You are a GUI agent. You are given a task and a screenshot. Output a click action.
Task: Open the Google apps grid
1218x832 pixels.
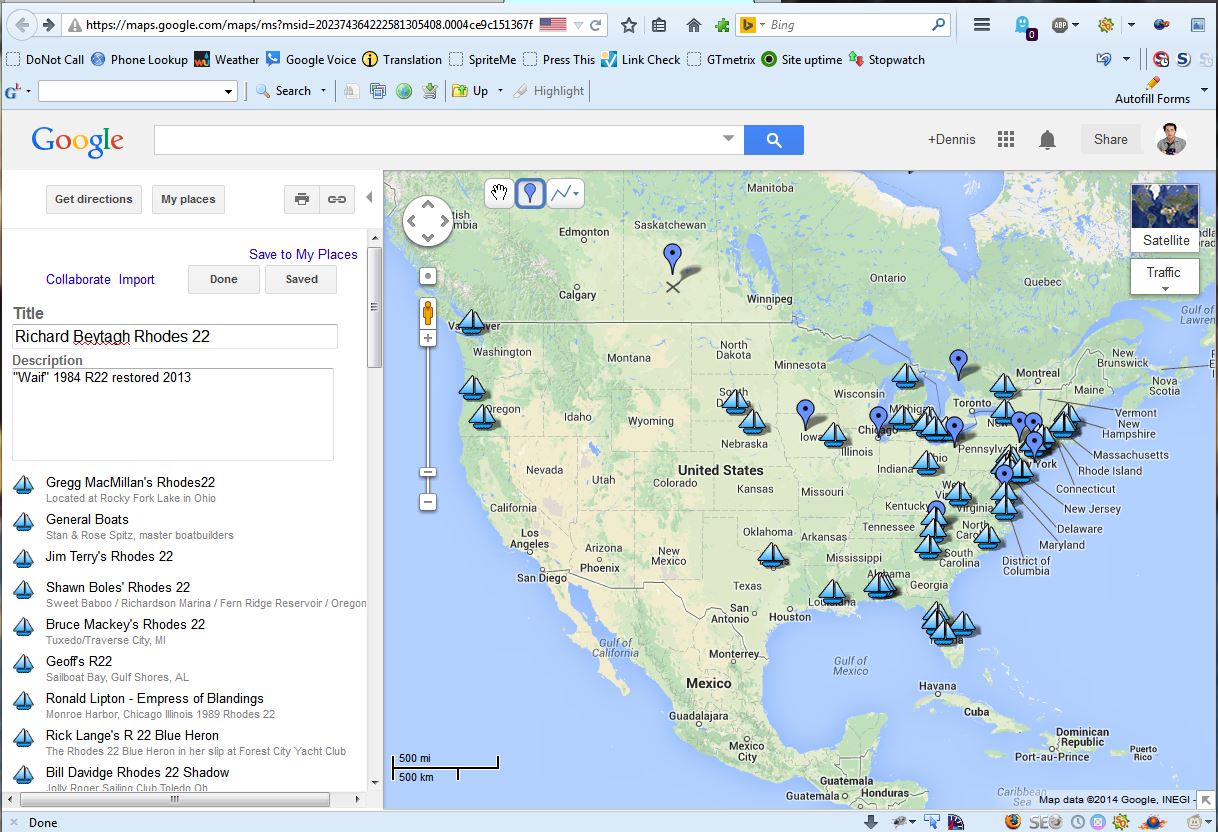click(1006, 140)
